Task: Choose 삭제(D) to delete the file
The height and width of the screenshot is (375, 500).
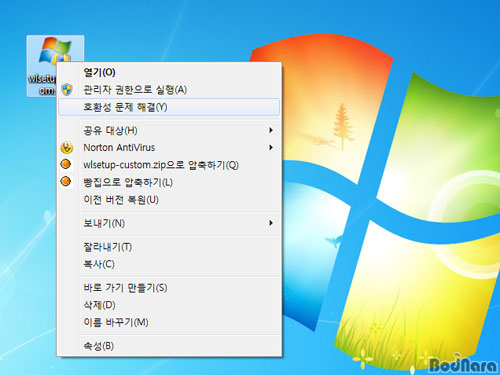Action: [x=169, y=305]
